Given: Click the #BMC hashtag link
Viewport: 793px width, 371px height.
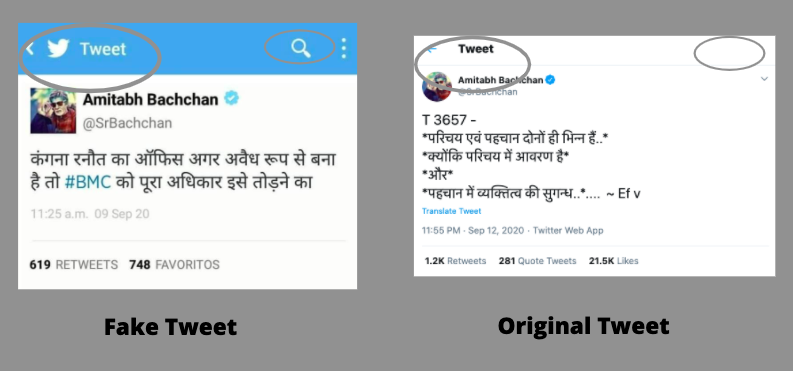Looking at the screenshot, I should (88, 182).
